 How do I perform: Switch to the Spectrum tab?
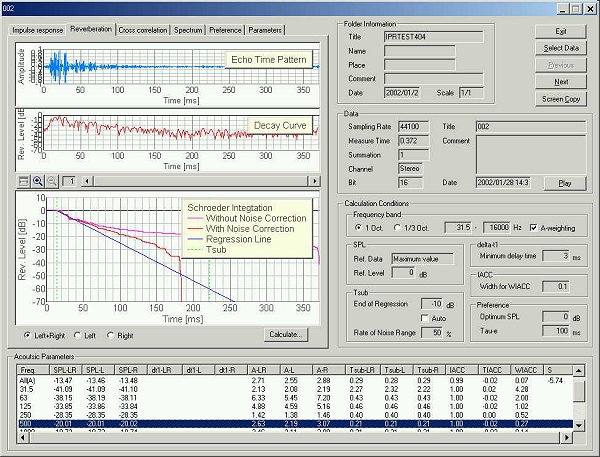(188, 30)
